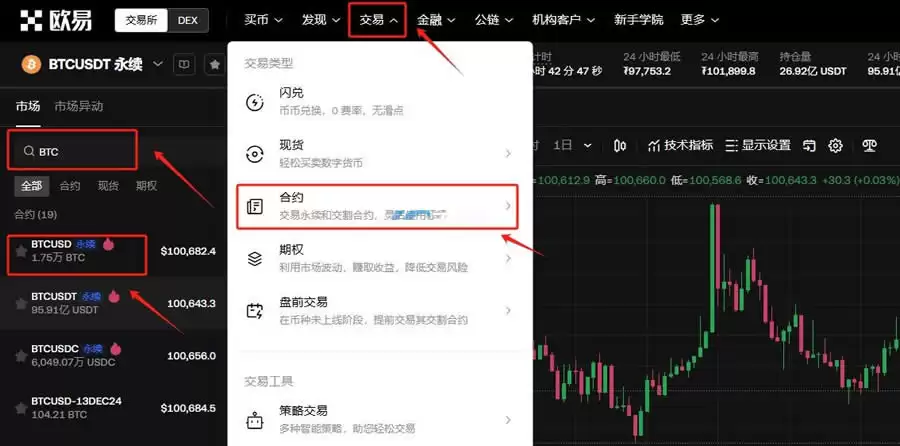Select the 闪兑 lightning swap icon

[x=254, y=103]
